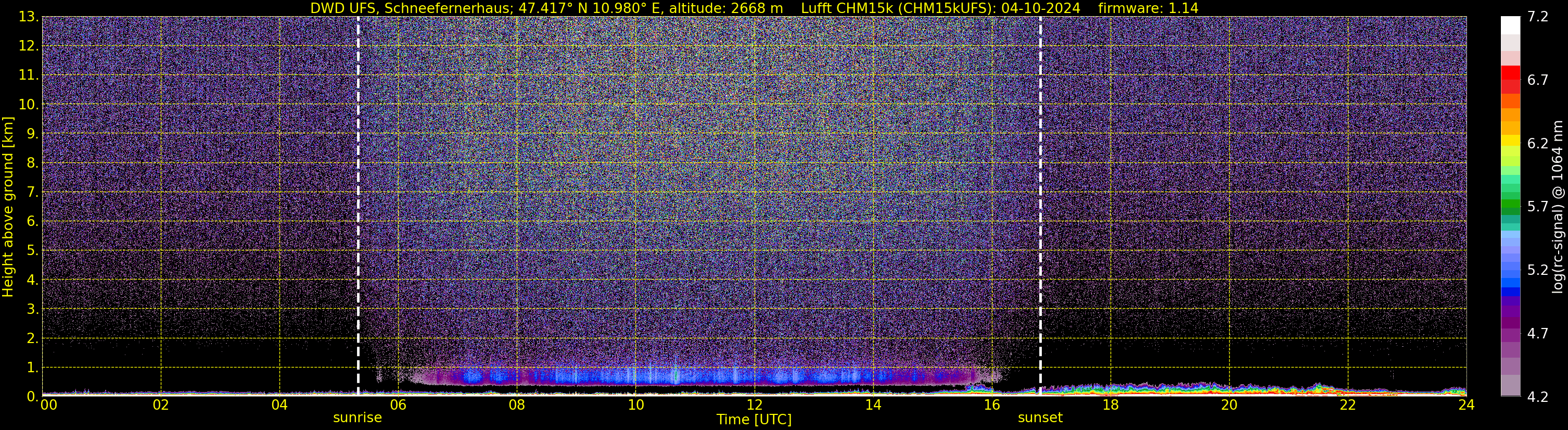Click the 'sunrise' label below the axis
This screenshot has width=1568, height=430.
(x=358, y=418)
